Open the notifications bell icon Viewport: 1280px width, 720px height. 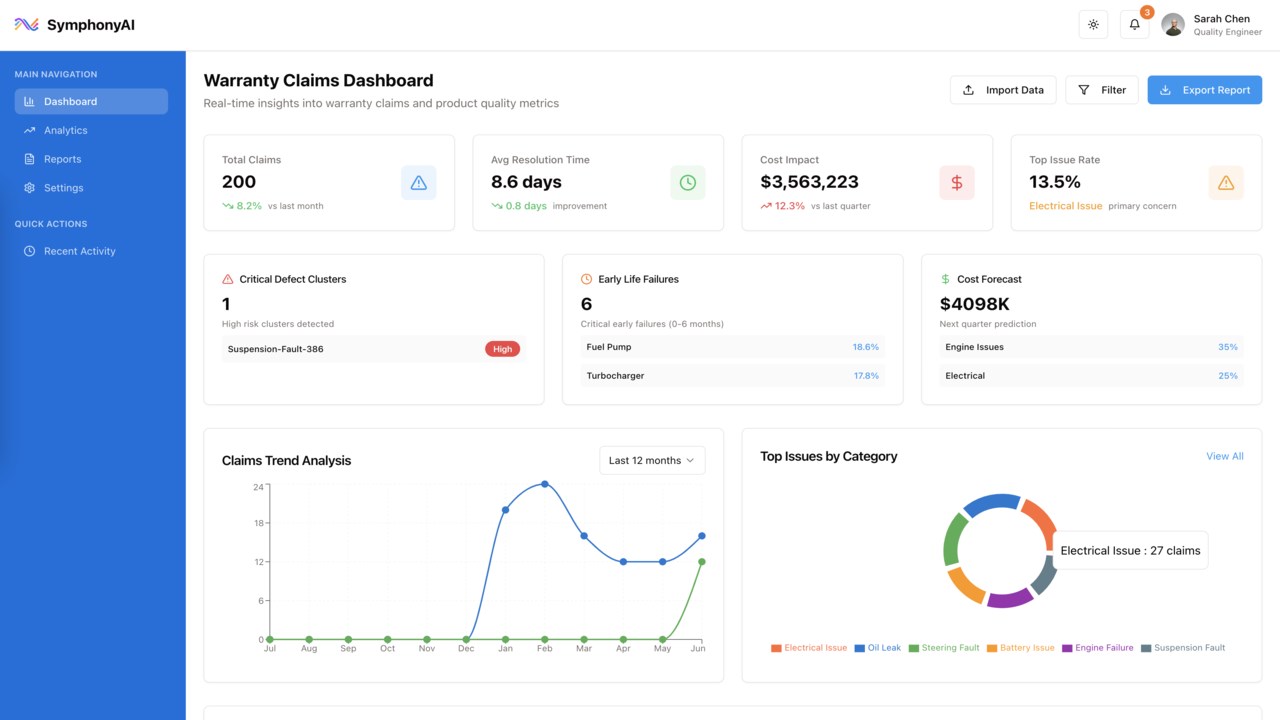click(x=1134, y=25)
